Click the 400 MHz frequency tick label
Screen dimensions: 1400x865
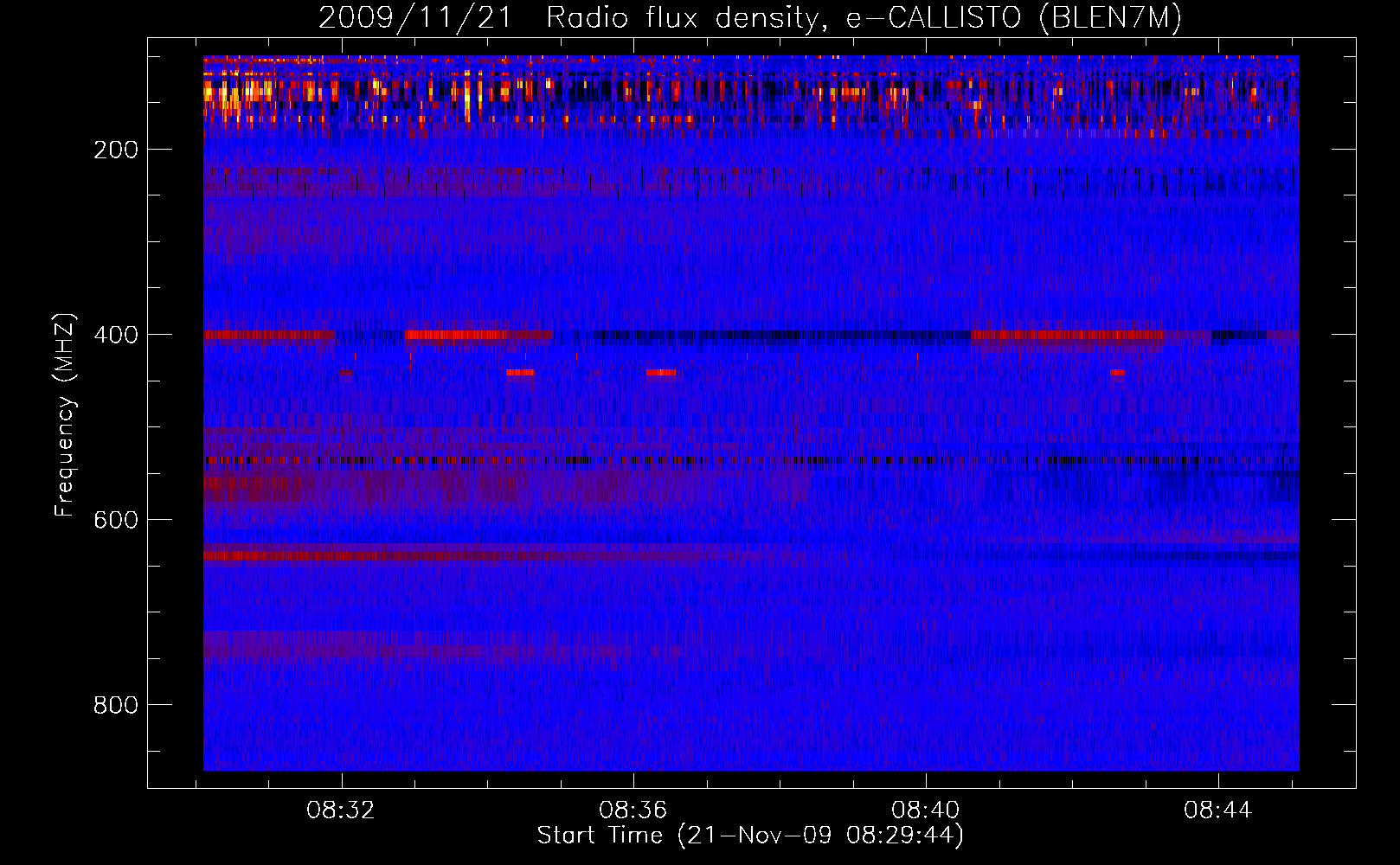(116, 335)
